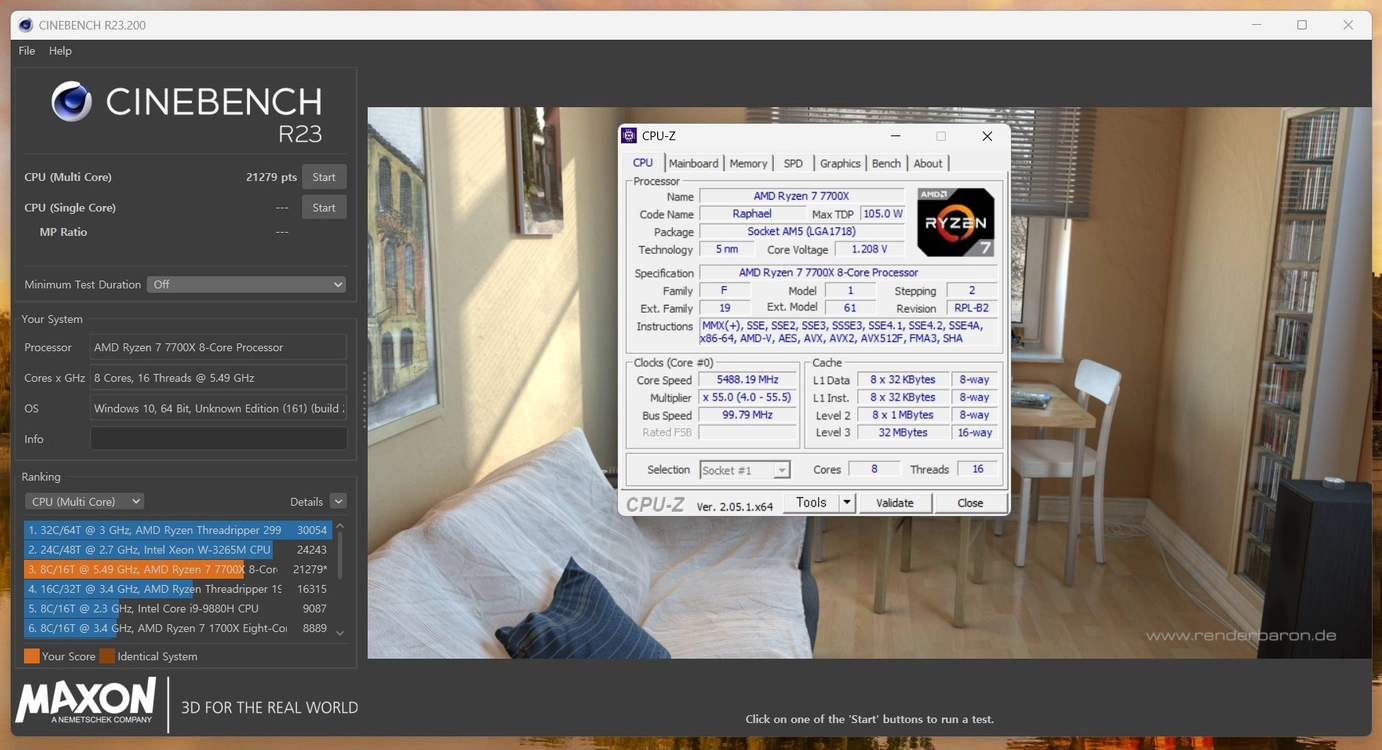The image size is (1382, 750).
Task: Click the AMD Ryzen 7 logo badge
Action: [956, 222]
